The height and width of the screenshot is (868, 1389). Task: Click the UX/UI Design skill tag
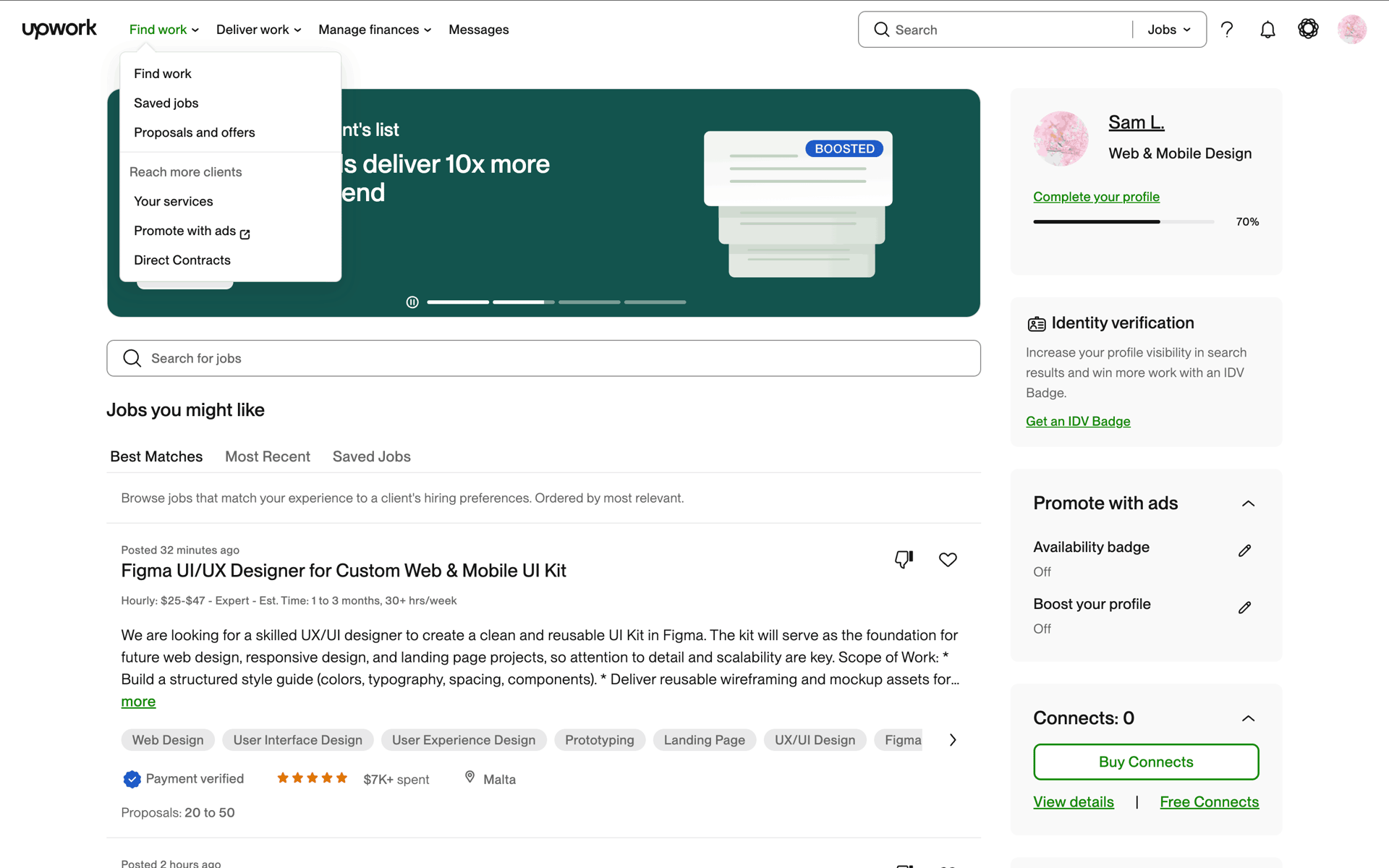coord(815,740)
